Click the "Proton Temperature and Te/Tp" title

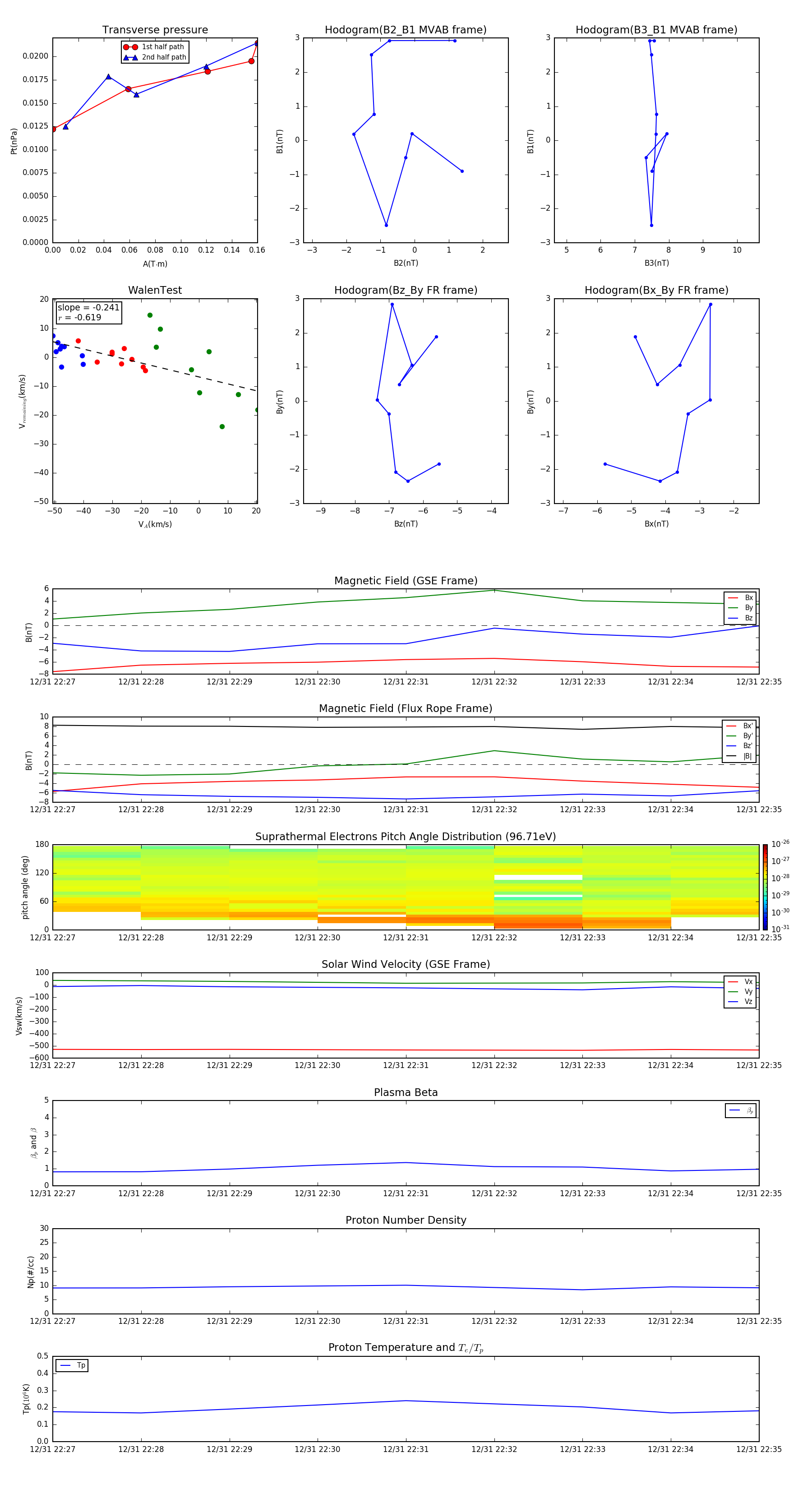pyautogui.click(x=406, y=1348)
